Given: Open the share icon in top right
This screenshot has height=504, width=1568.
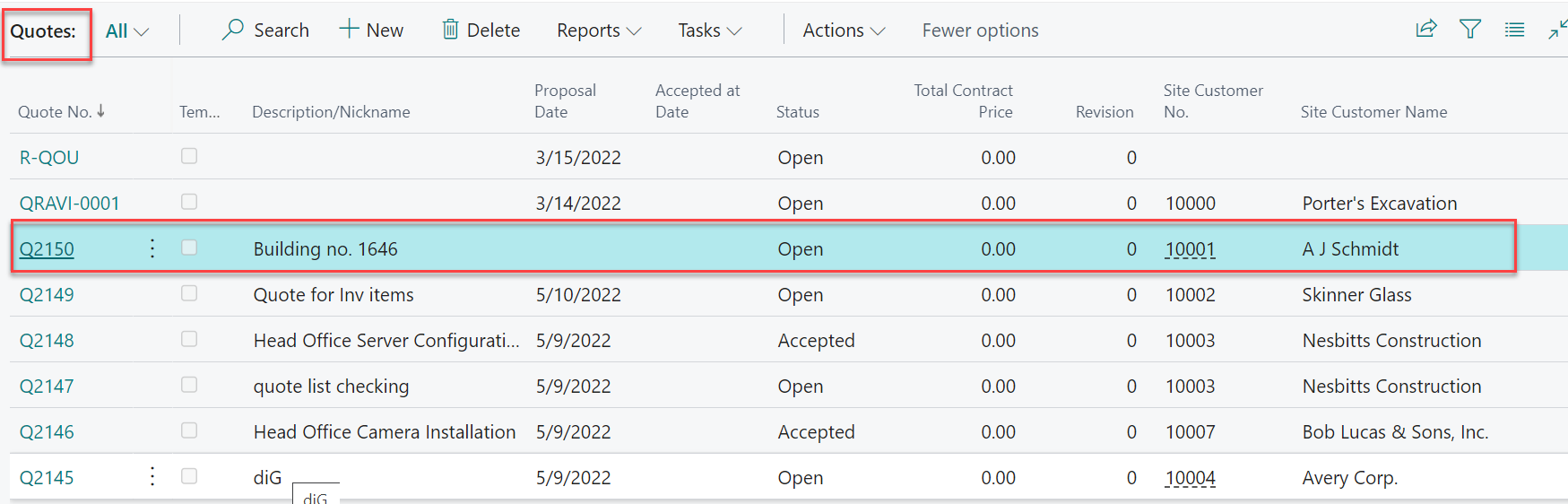Looking at the screenshot, I should point(1426,29).
